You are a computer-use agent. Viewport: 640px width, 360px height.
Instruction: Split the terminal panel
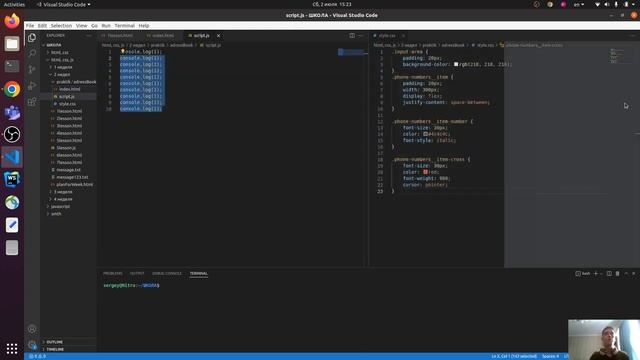[x=609, y=273]
